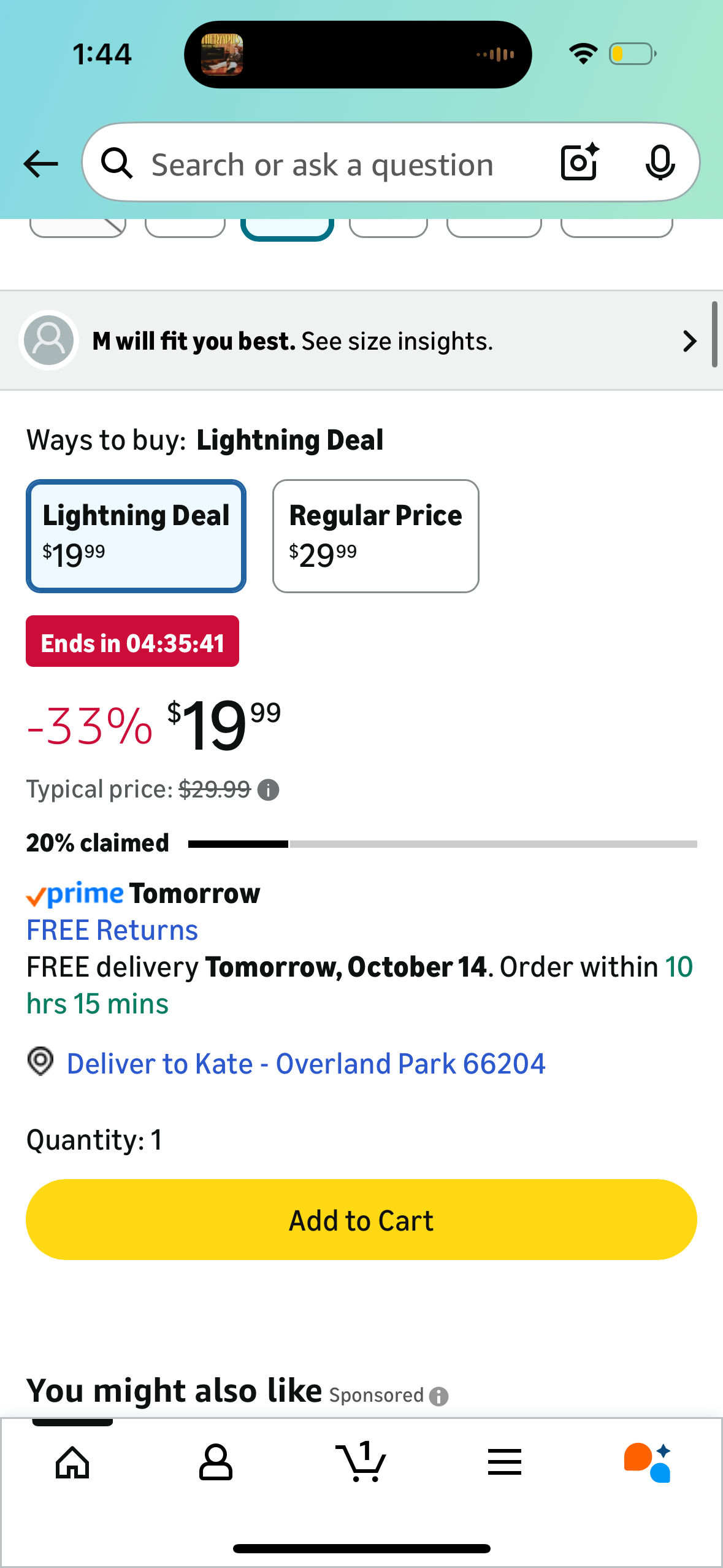Tap the back arrow icon

tap(40, 164)
